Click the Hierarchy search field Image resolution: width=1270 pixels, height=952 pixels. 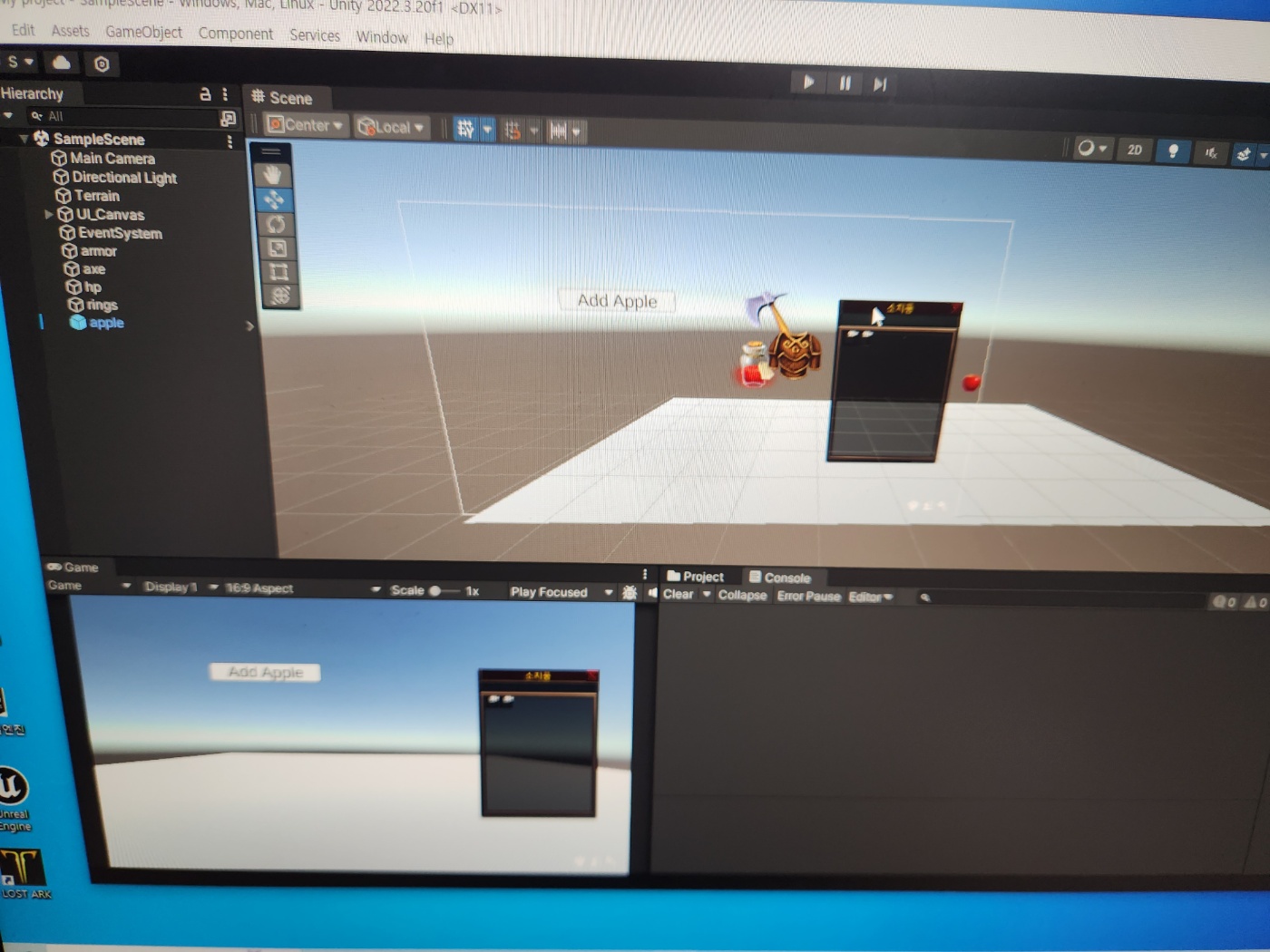click(x=124, y=116)
